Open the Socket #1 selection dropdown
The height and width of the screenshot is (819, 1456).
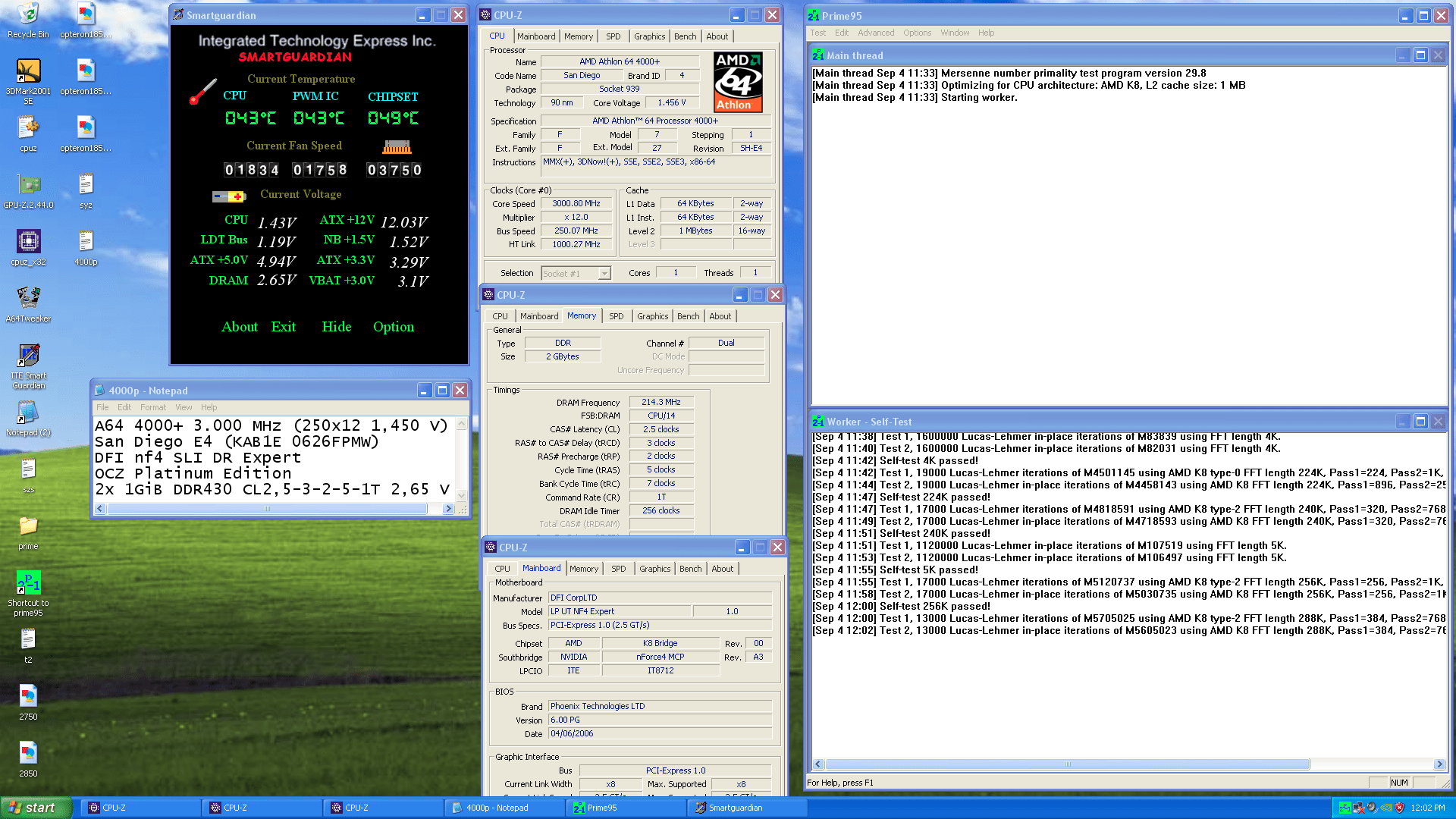(x=604, y=273)
